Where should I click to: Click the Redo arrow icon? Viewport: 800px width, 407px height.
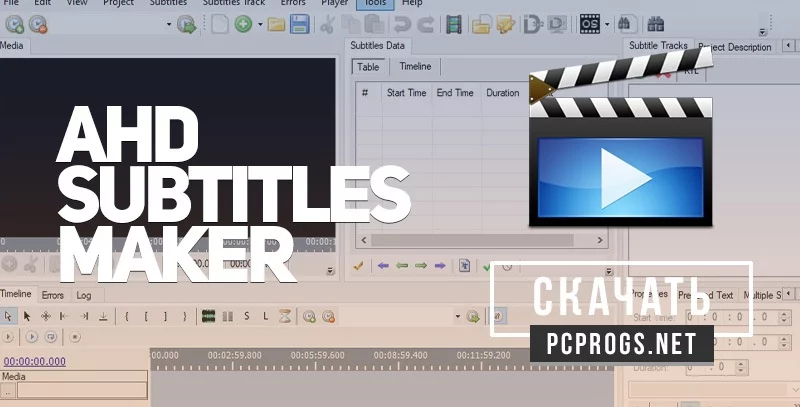(x=426, y=24)
